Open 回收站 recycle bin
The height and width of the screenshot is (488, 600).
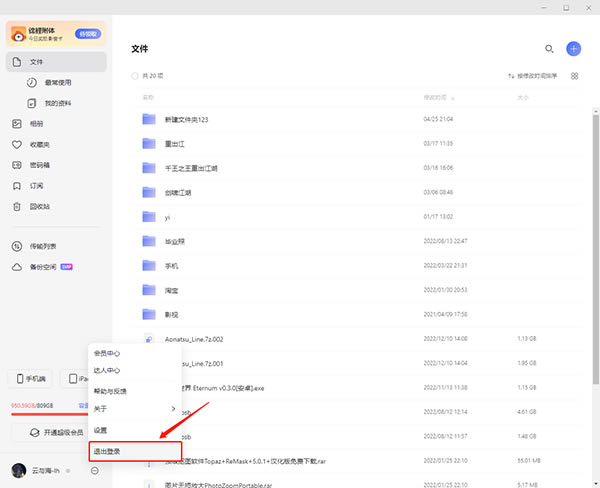(38, 206)
